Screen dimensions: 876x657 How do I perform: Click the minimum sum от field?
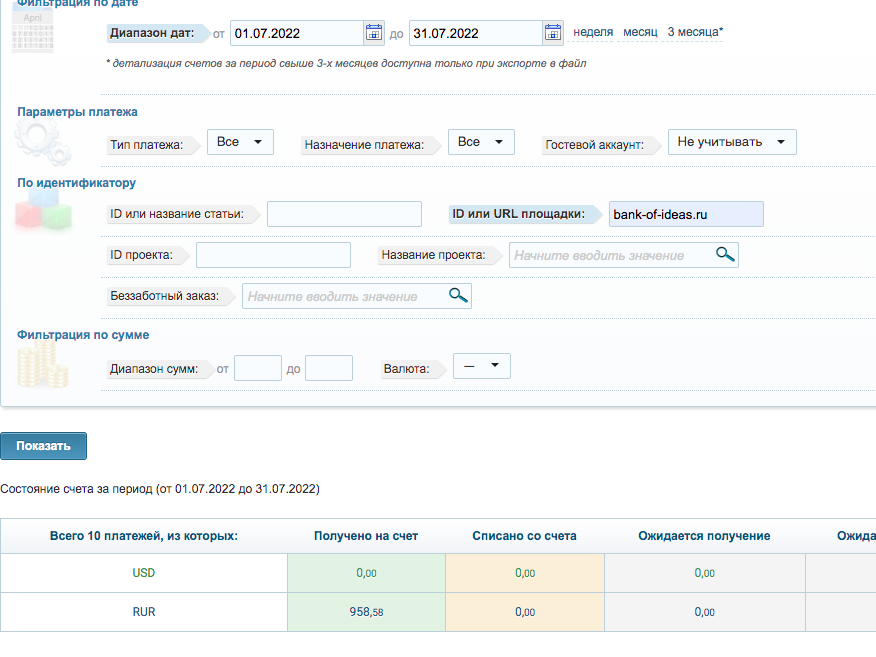[257, 368]
